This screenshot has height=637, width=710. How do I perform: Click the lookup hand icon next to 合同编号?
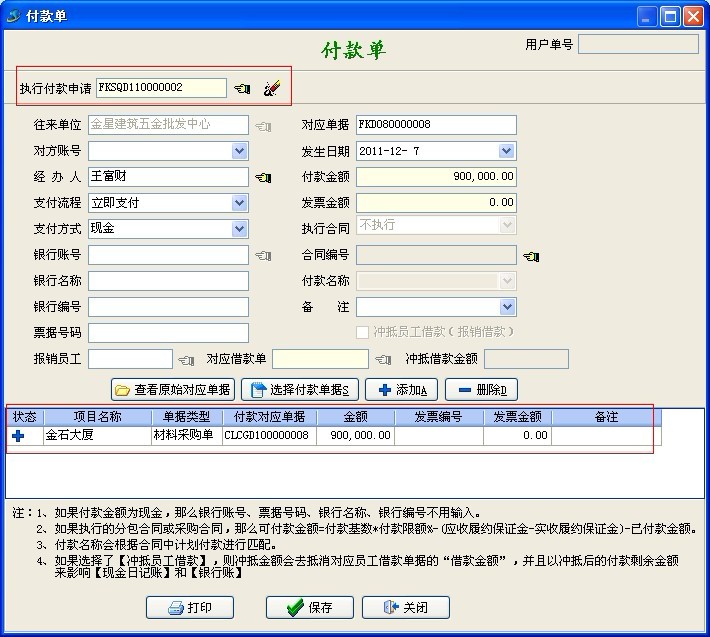click(x=531, y=256)
